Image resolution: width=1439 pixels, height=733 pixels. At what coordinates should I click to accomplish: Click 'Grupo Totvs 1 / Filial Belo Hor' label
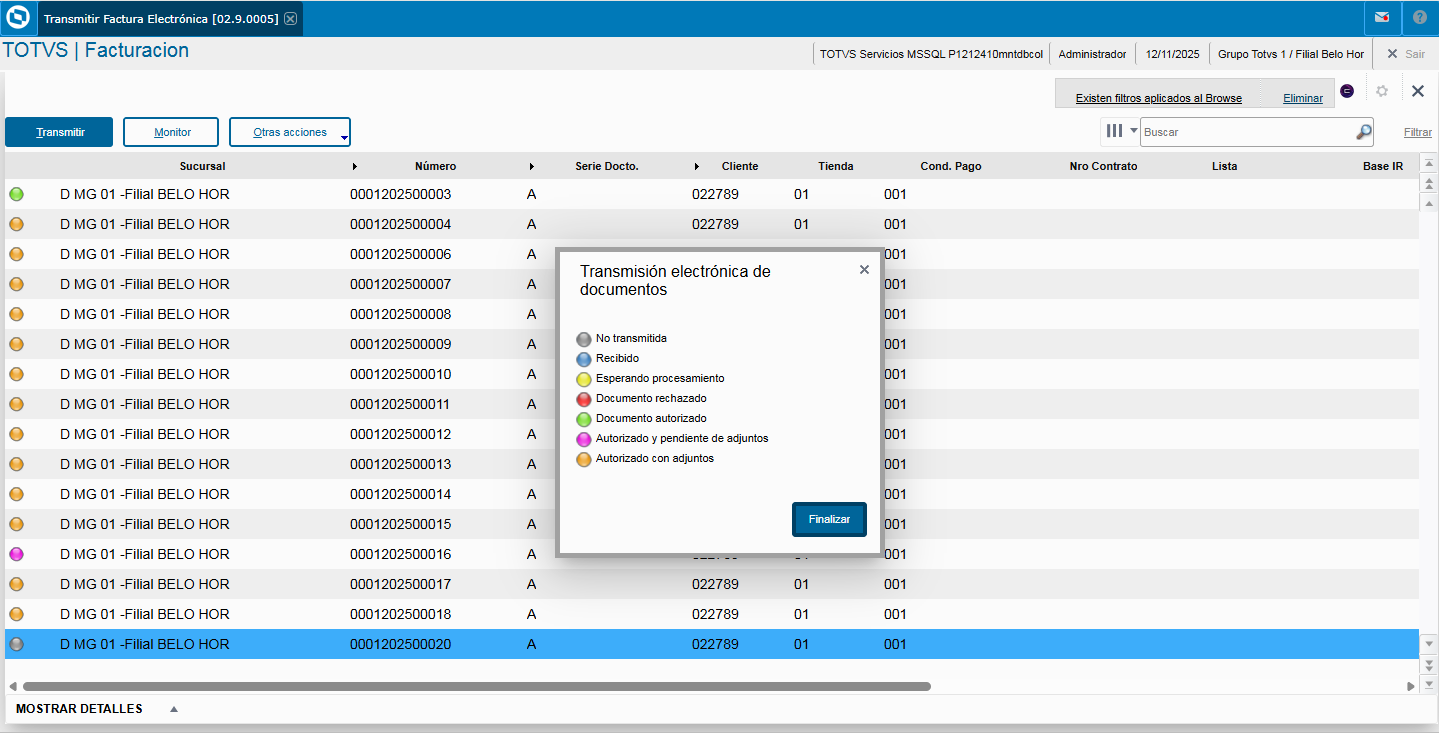pos(1291,54)
